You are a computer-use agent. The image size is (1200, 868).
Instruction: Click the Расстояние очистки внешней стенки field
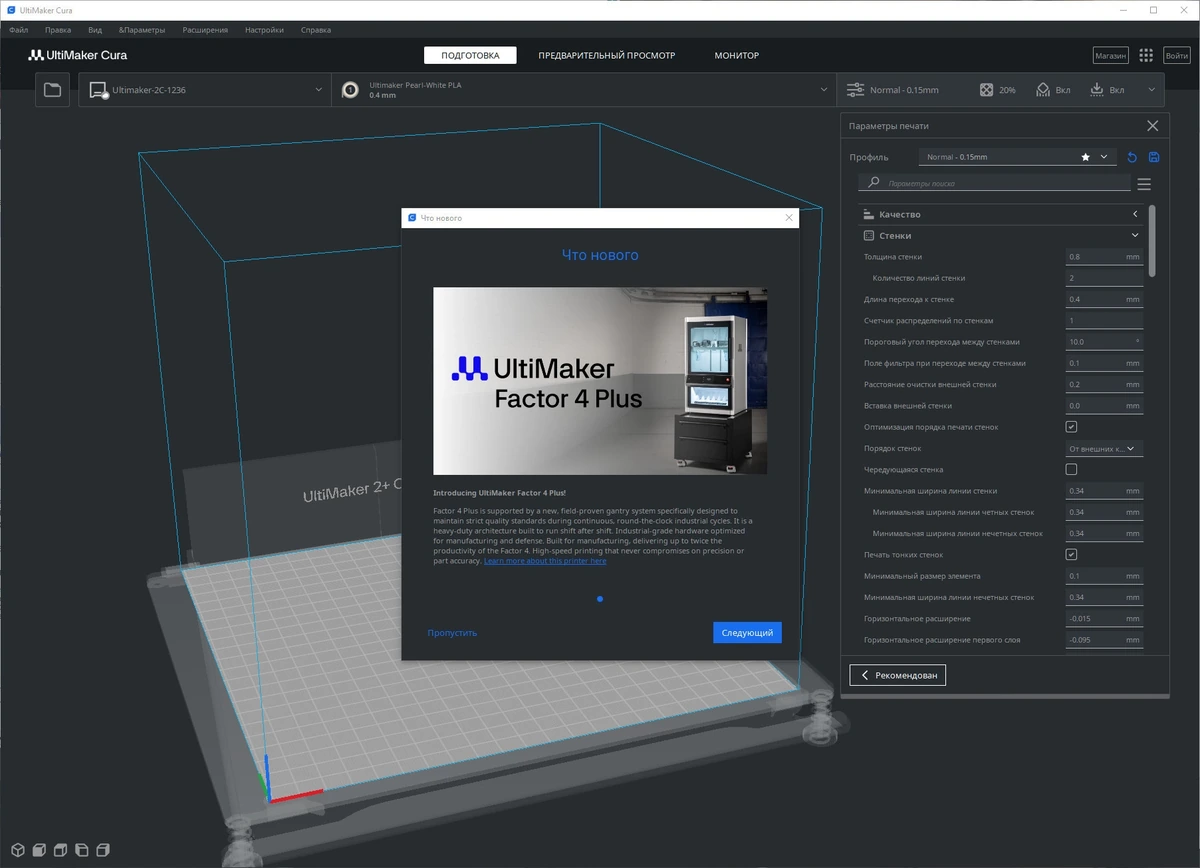[1104, 384]
